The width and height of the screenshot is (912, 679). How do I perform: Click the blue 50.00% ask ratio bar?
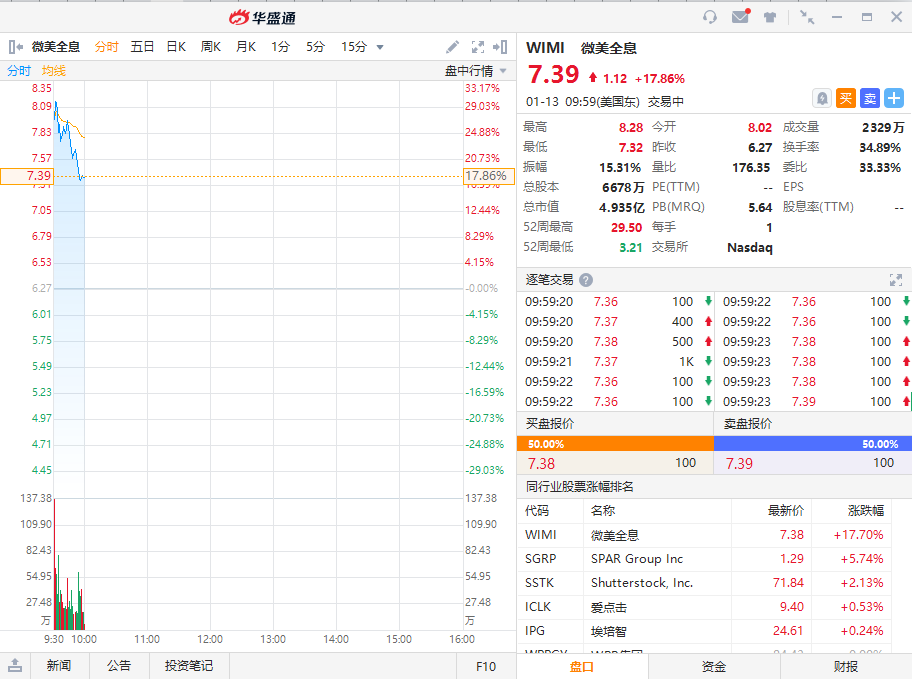click(x=813, y=444)
